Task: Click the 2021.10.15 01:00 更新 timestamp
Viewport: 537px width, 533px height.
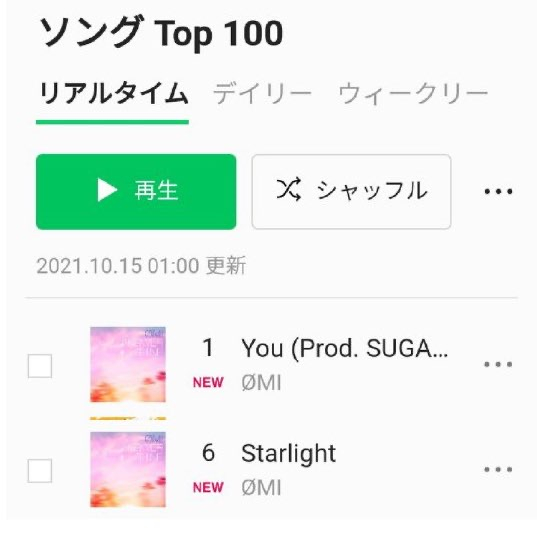Action: (141, 266)
